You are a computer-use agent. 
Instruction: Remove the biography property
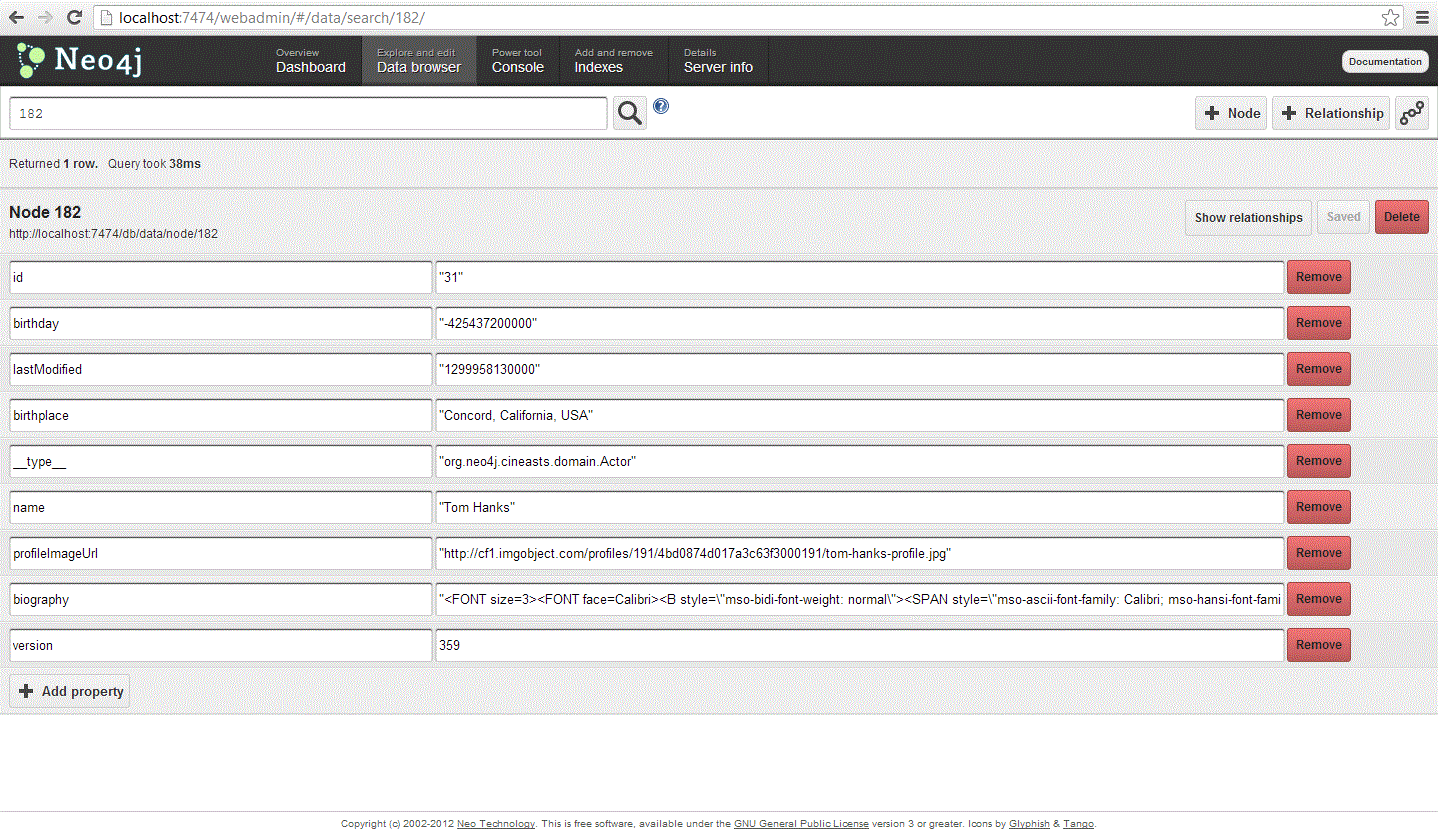pyautogui.click(x=1318, y=599)
